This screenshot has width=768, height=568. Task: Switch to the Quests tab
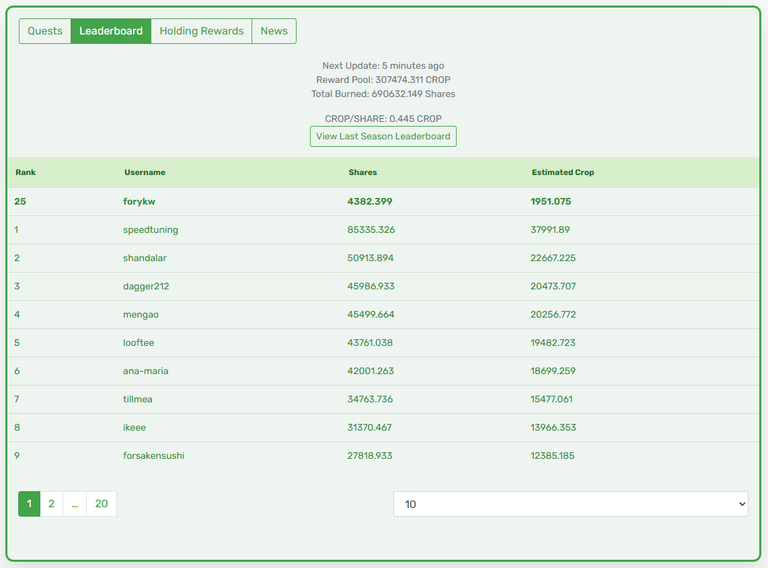click(45, 31)
